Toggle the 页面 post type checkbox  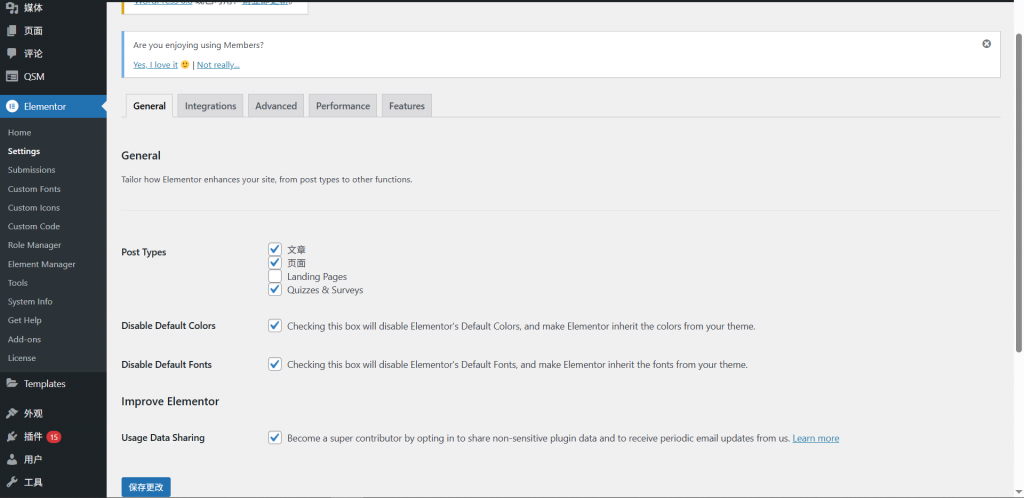tap(275, 262)
